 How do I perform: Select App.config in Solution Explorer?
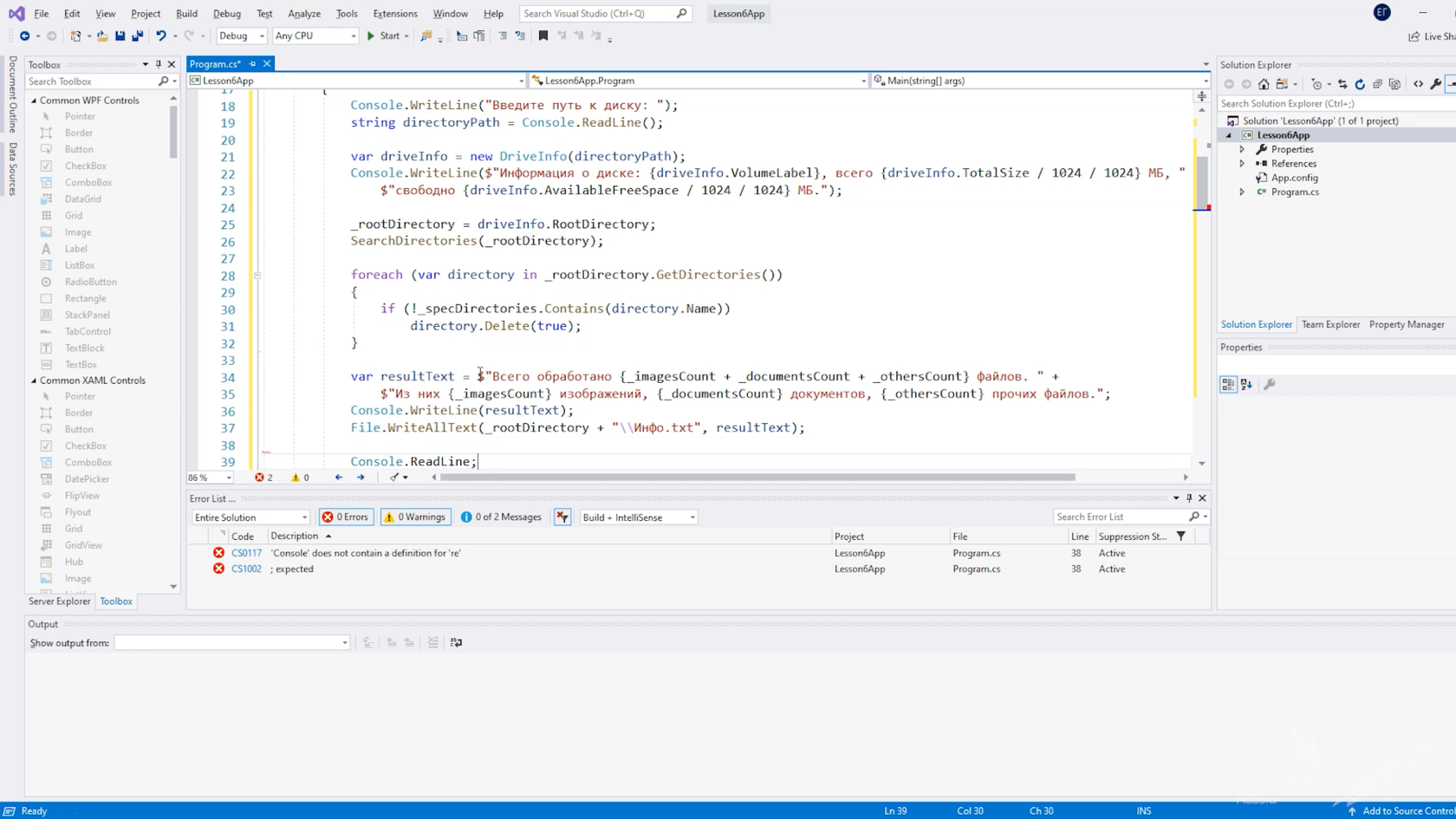[x=1294, y=178]
